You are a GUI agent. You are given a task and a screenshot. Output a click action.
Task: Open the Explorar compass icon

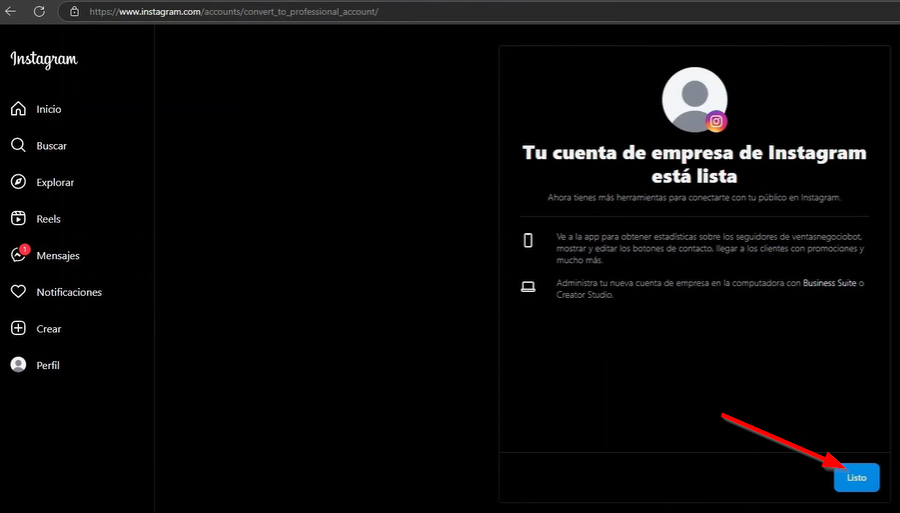18,182
